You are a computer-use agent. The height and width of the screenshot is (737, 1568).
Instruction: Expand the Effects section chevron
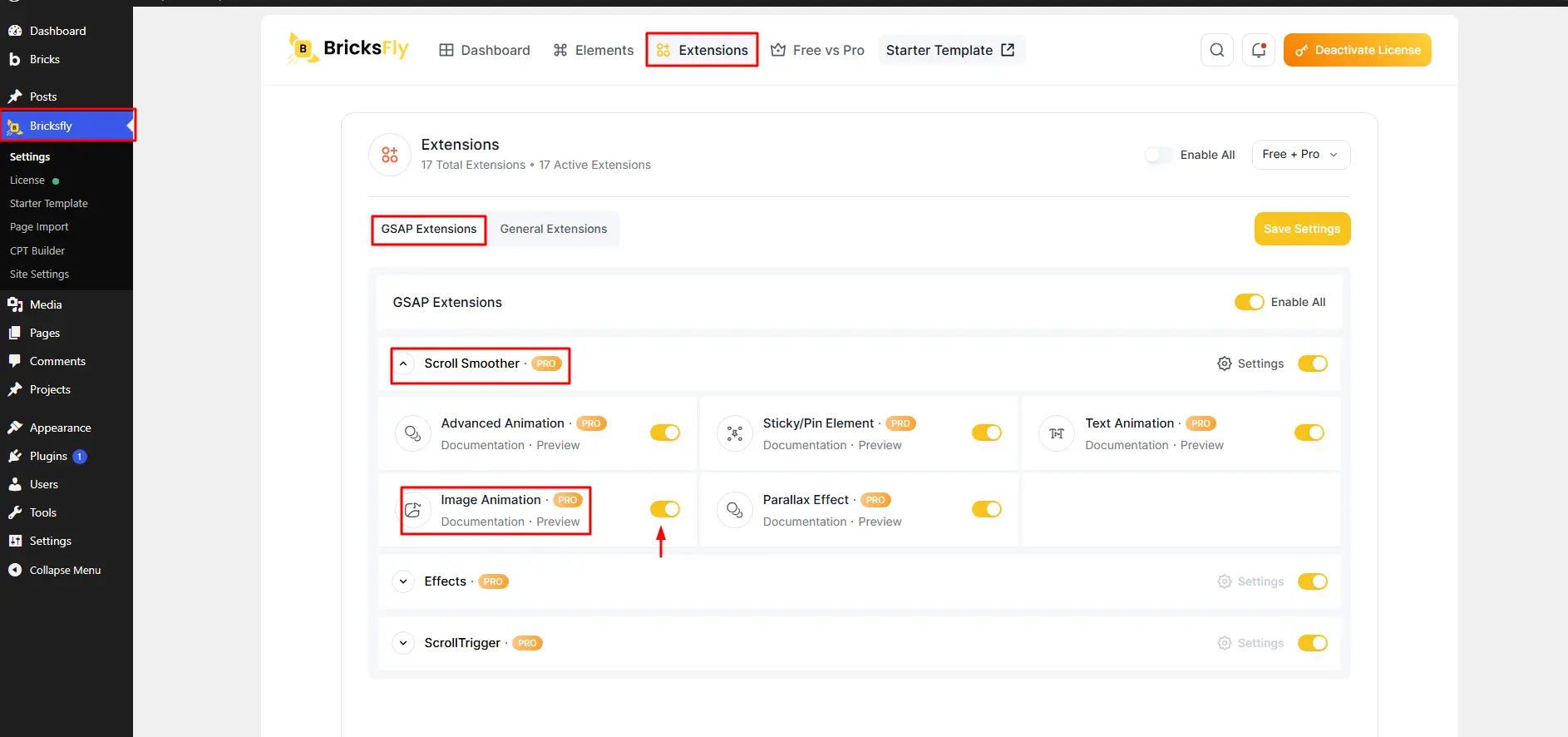[x=403, y=581]
